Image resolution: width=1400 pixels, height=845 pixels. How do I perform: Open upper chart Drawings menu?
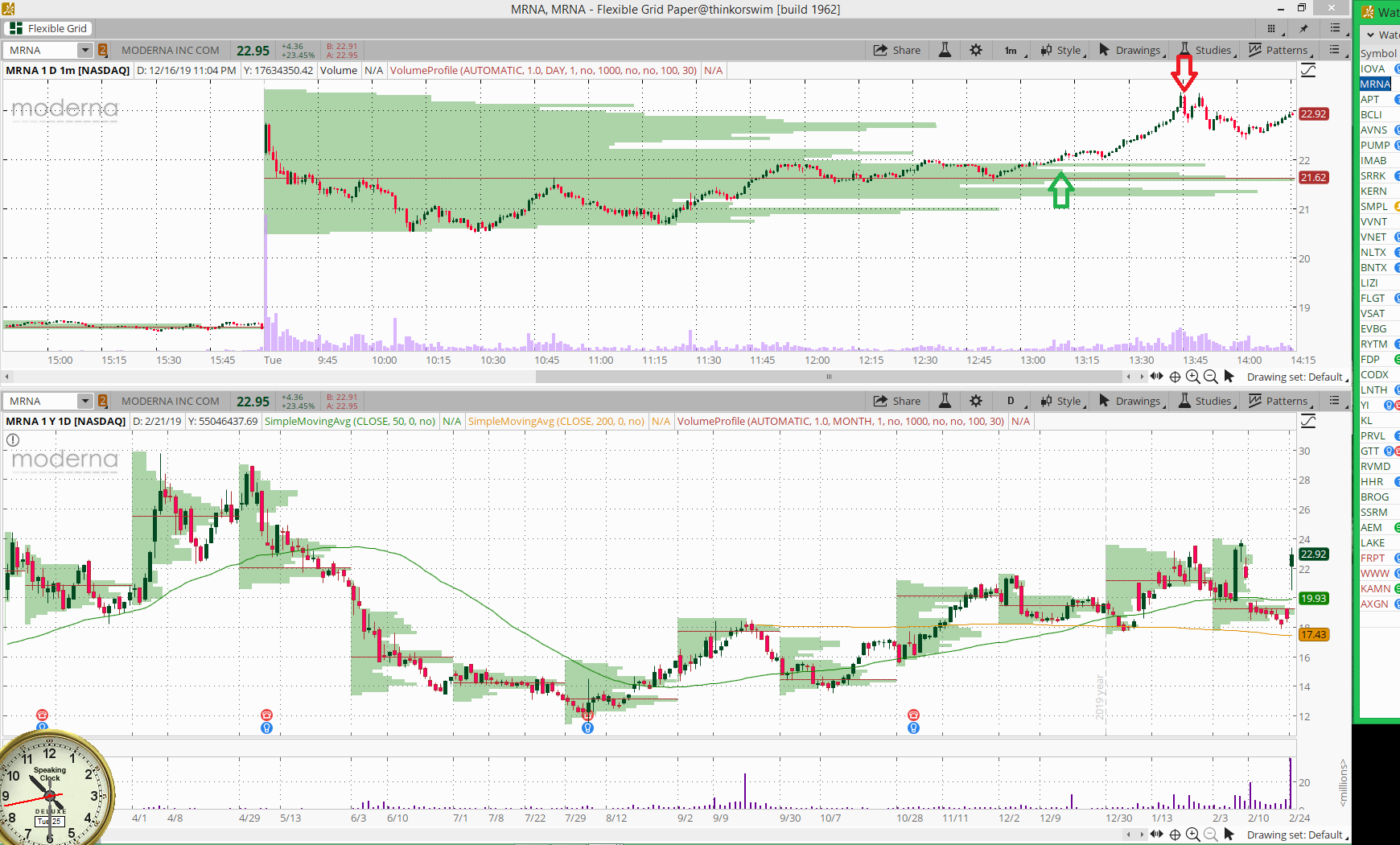coord(1131,50)
